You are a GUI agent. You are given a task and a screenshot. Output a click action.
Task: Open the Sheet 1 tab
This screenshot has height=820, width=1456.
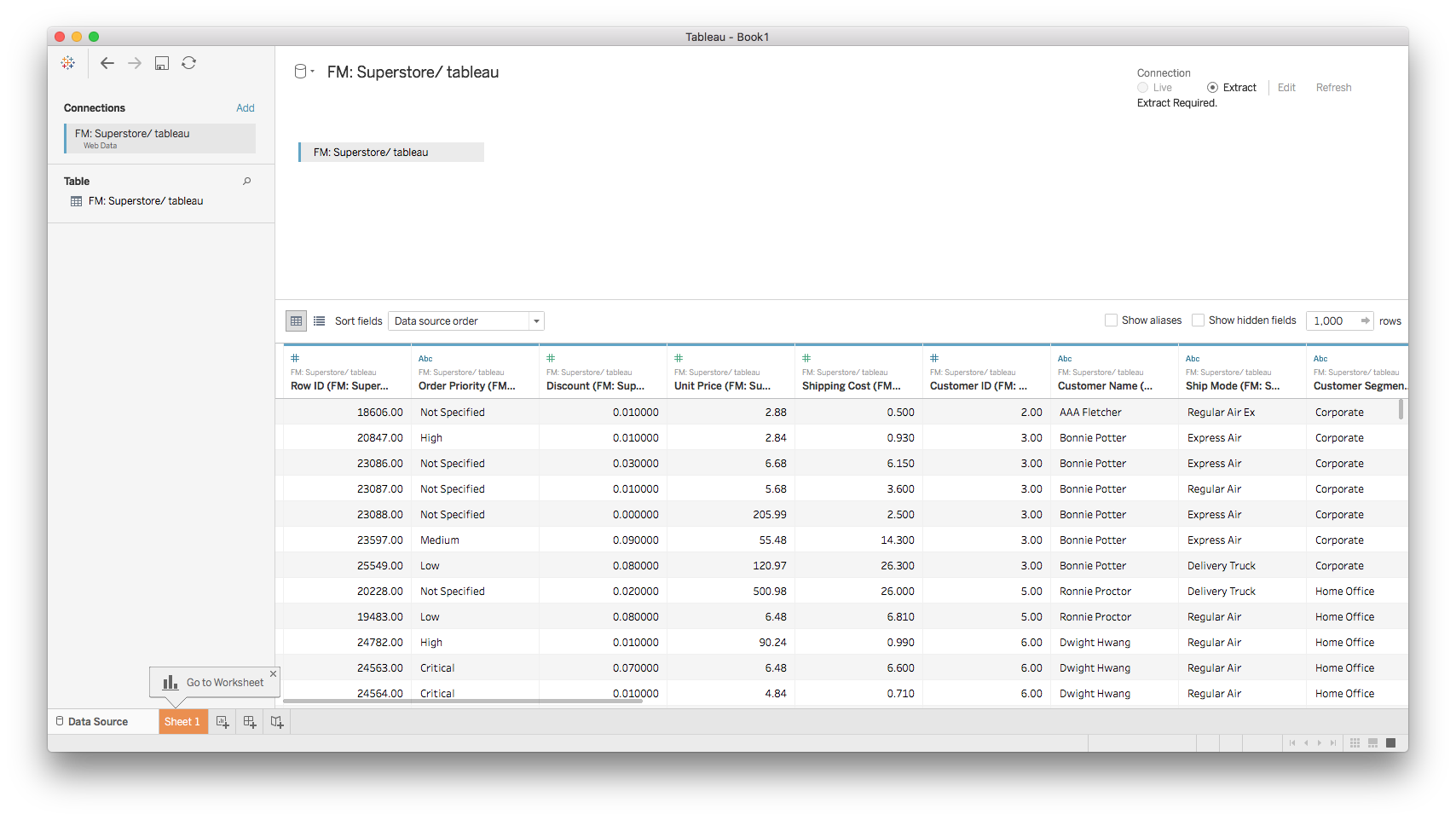tap(182, 722)
